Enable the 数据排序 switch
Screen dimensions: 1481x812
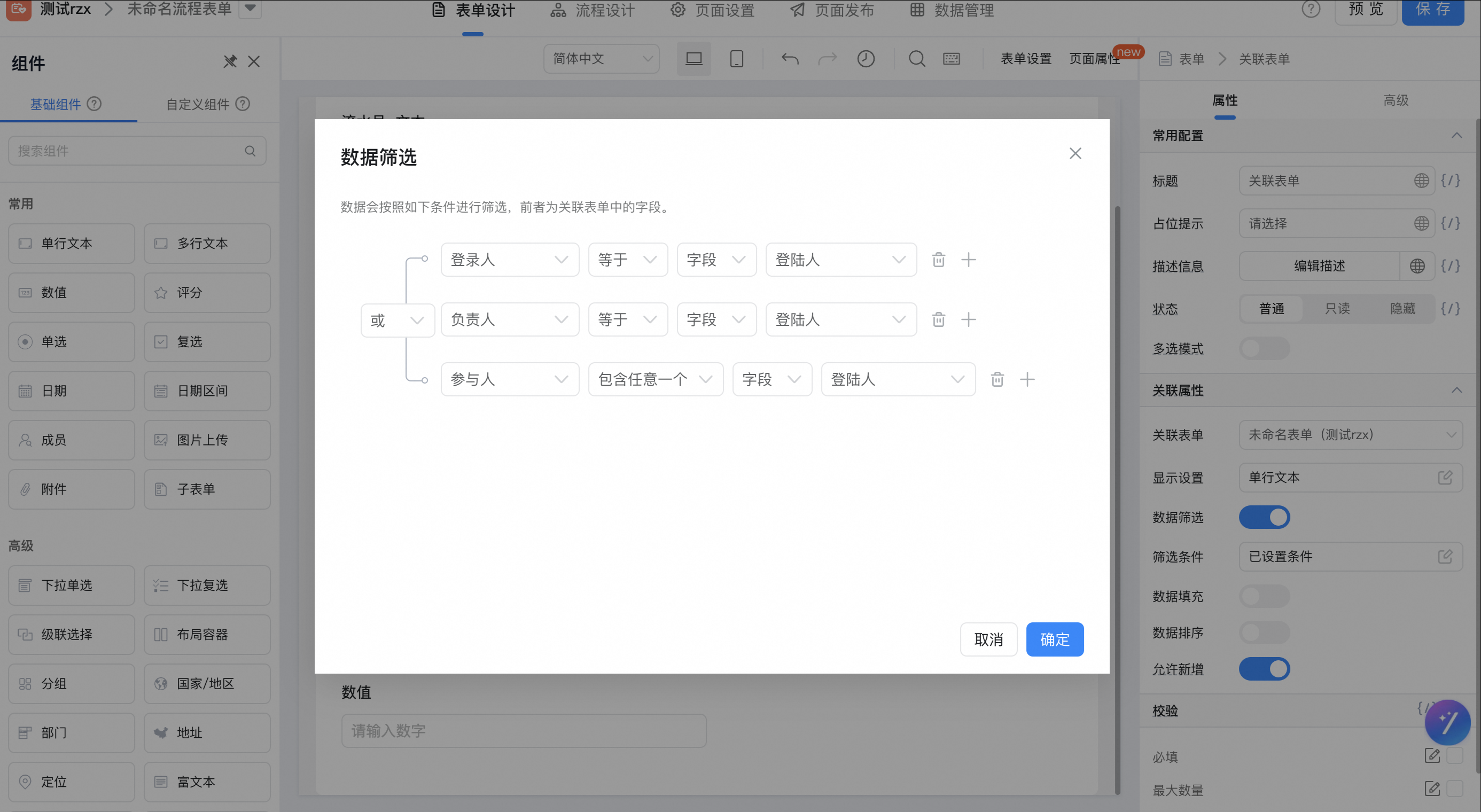coord(1264,633)
